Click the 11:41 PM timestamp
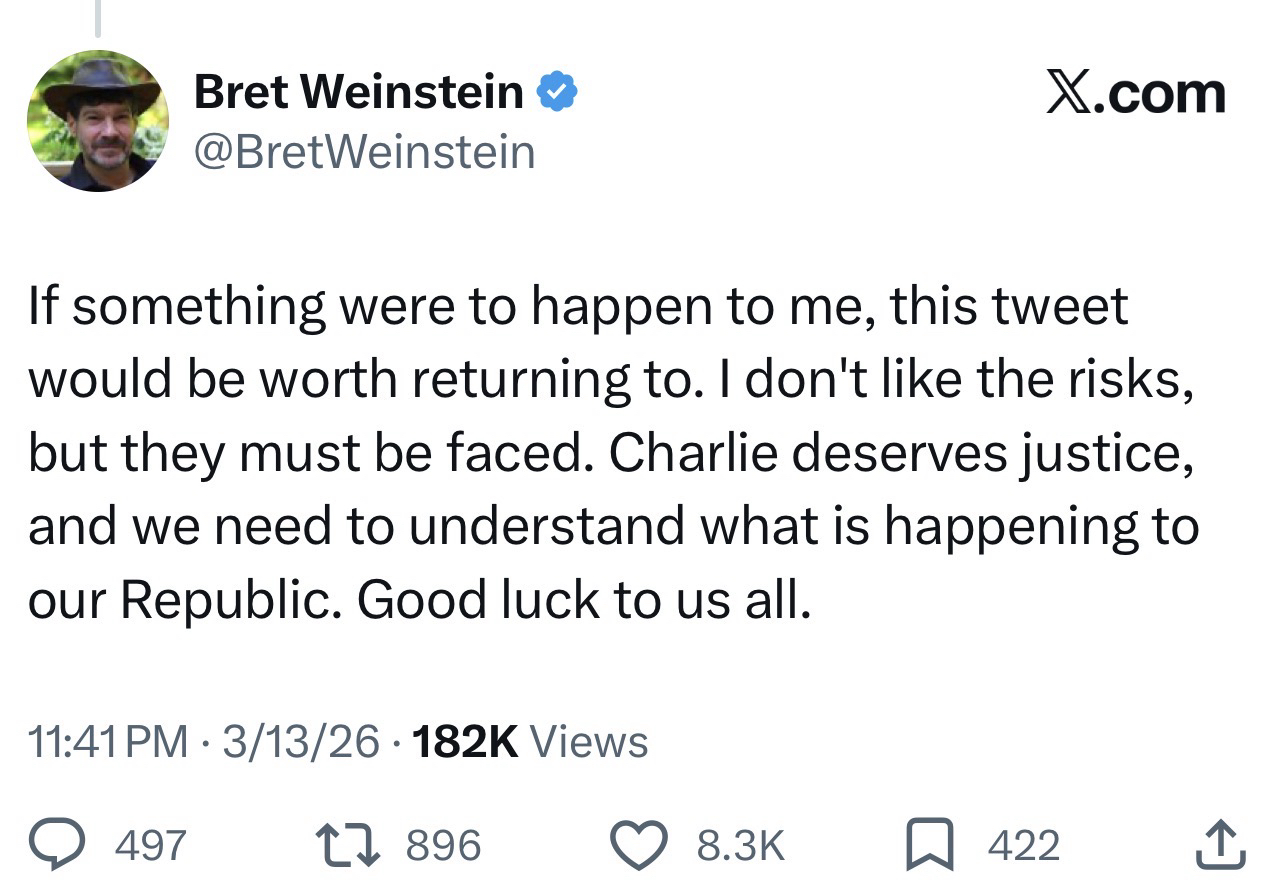1284x889 pixels. point(108,742)
